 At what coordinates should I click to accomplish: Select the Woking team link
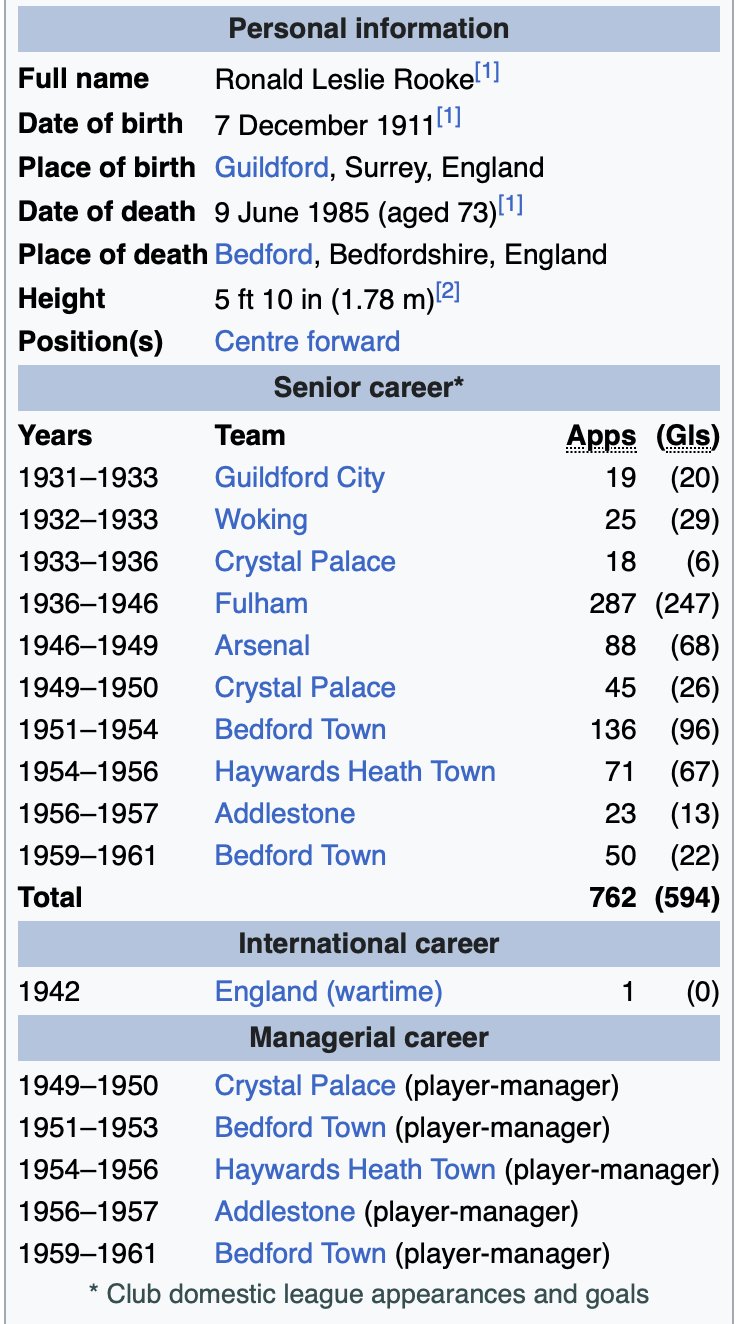pyautogui.click(x=261, y=520)
